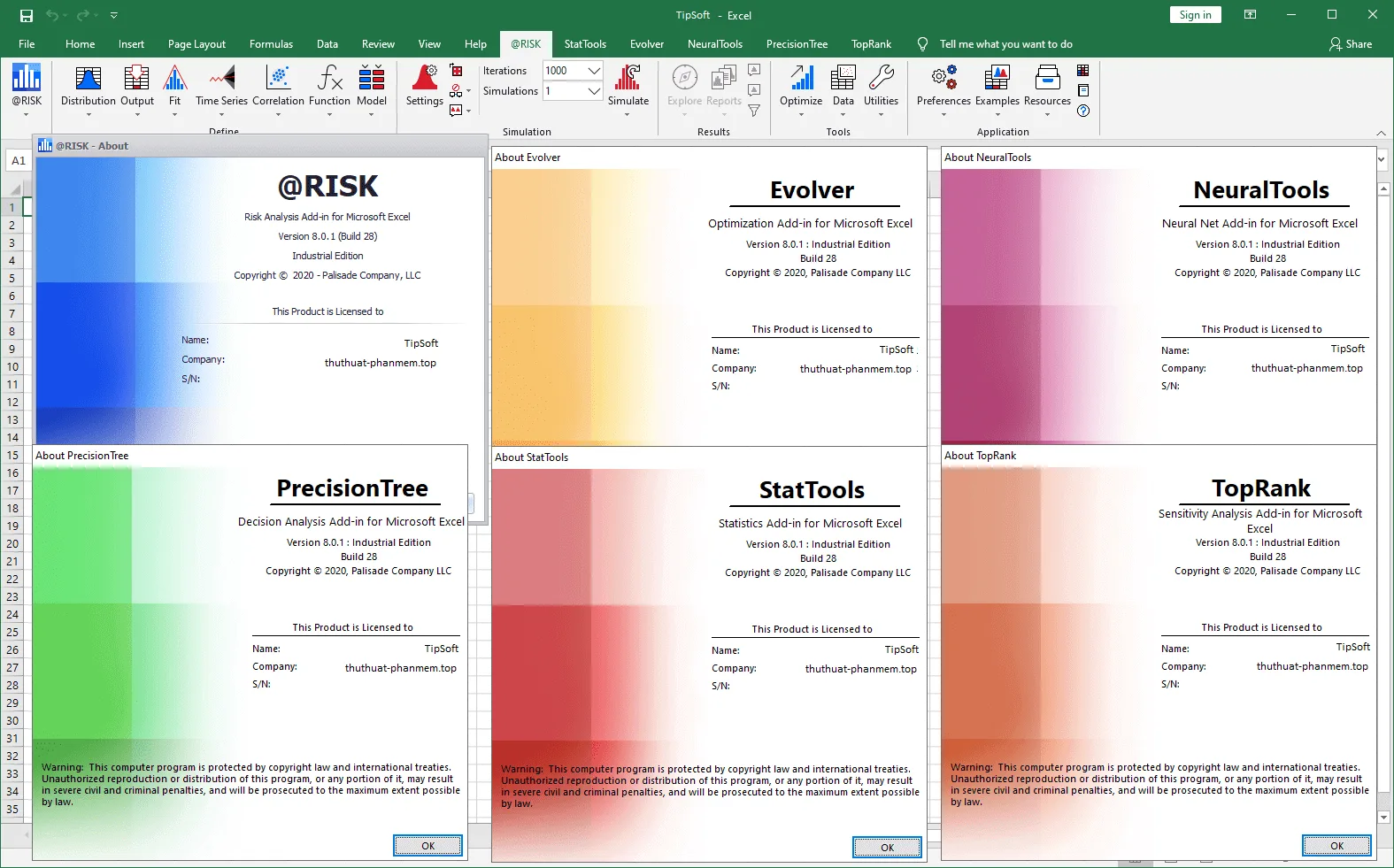Click the help question mark icon
The width and height of the screenshot is (1394, 868).
pyautogui.click(x=1083, y=111)
